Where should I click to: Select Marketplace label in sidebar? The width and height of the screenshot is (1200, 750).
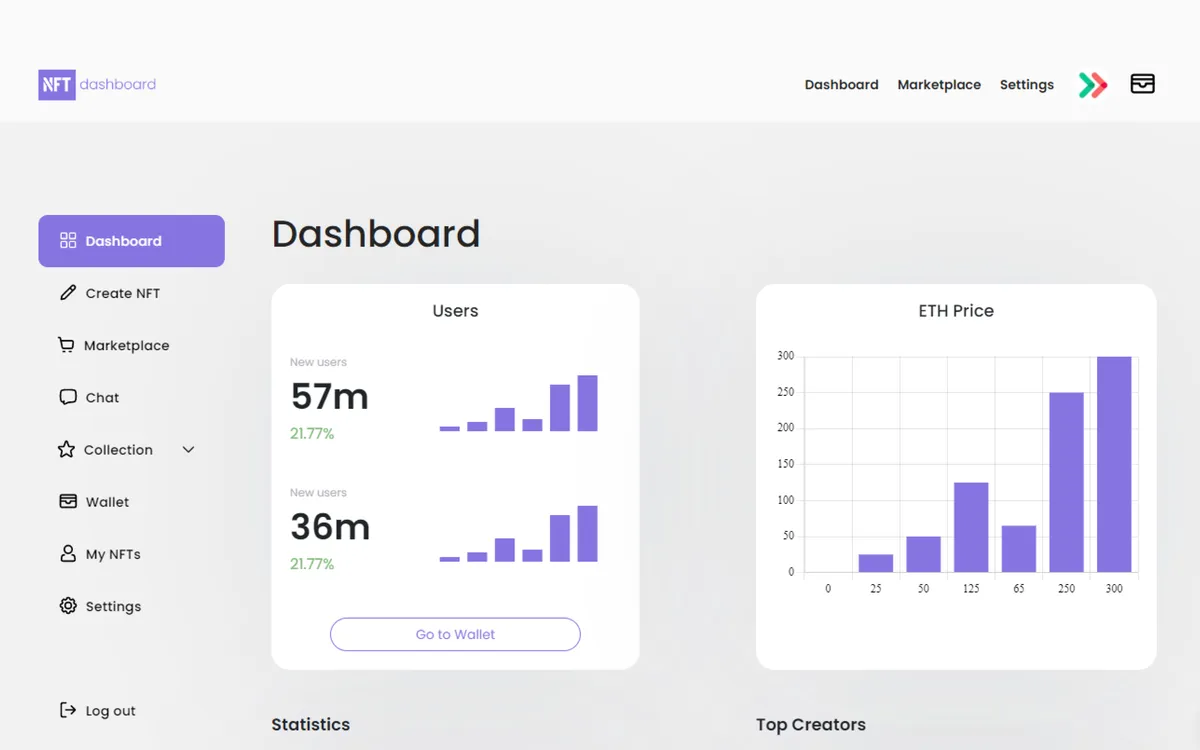(127, 345)
